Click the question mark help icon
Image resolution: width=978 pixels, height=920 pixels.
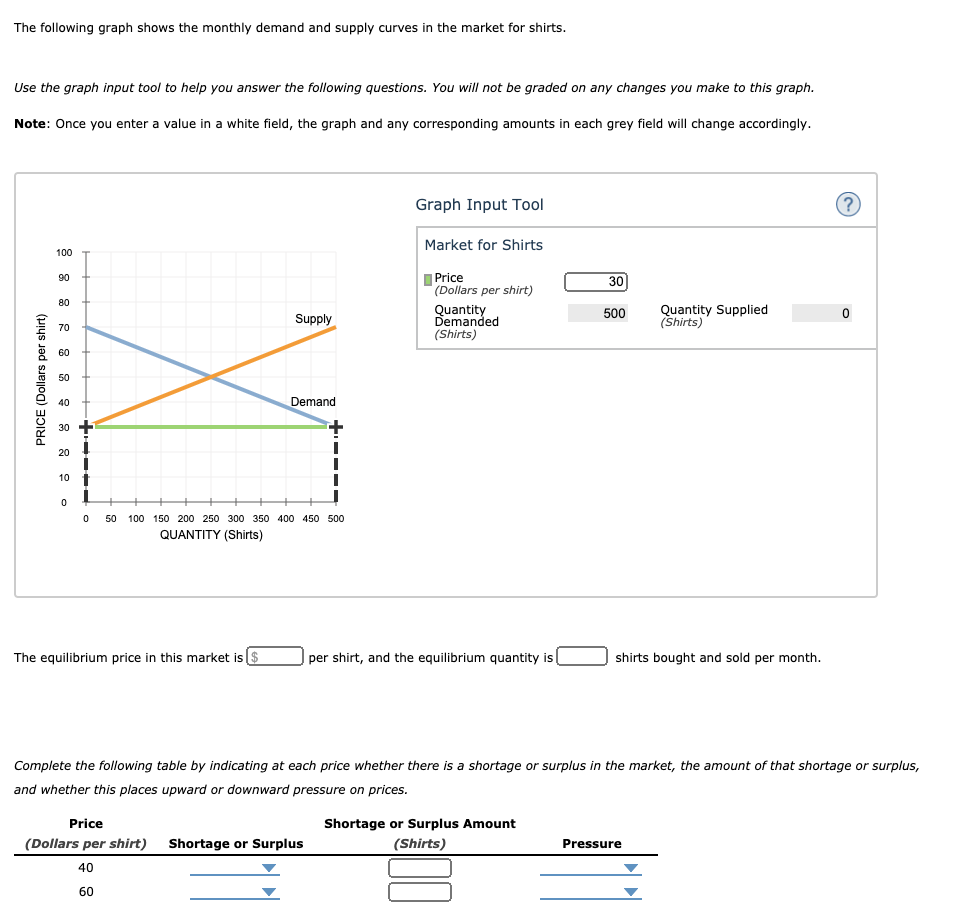pos(849,203)
